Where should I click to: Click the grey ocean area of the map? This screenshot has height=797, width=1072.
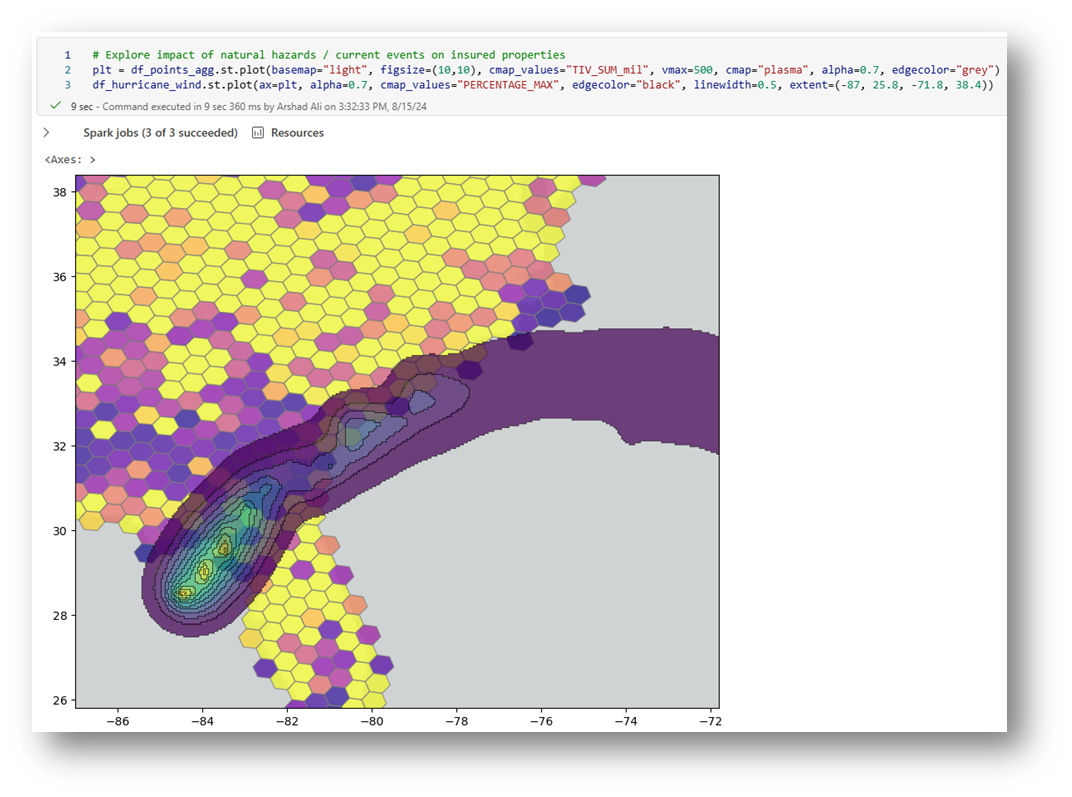pos(560,580)
